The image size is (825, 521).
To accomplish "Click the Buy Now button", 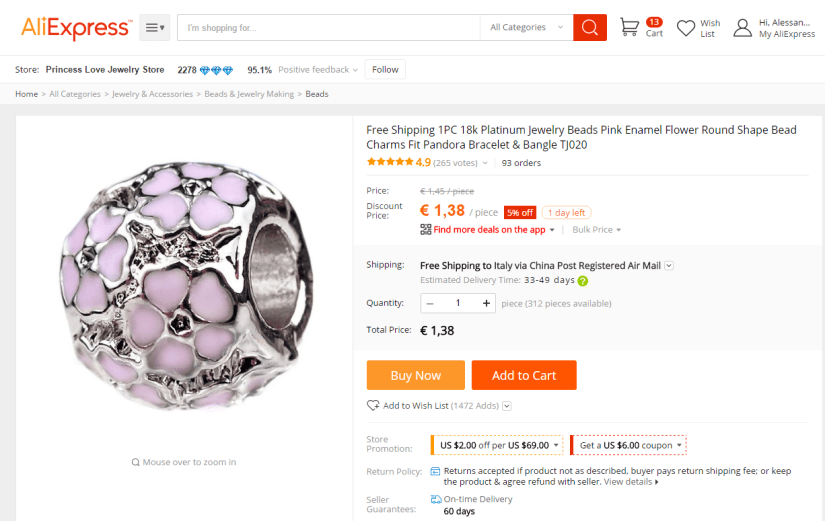I will (x=415, y=375).
